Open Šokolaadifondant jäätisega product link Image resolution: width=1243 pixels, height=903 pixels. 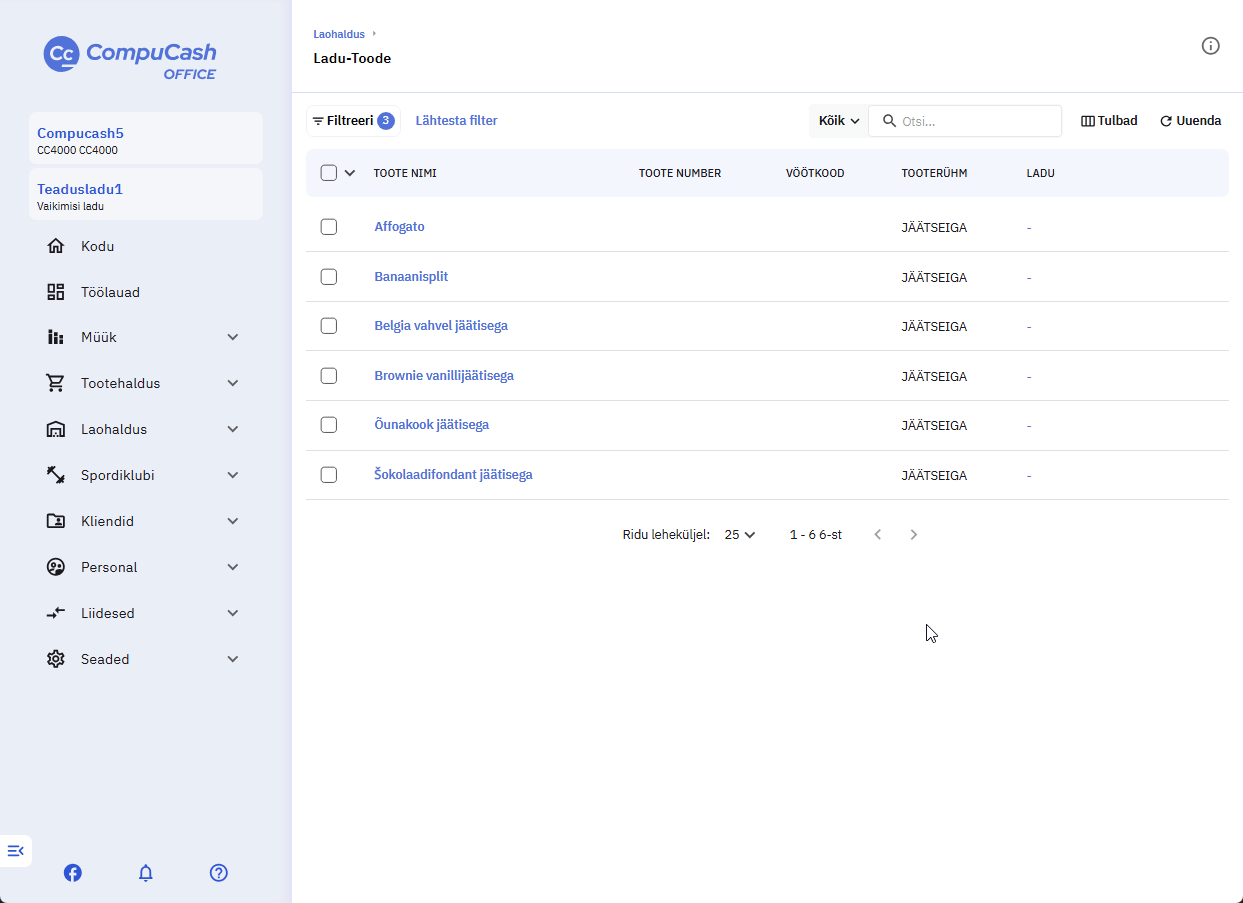pos(453,475)
